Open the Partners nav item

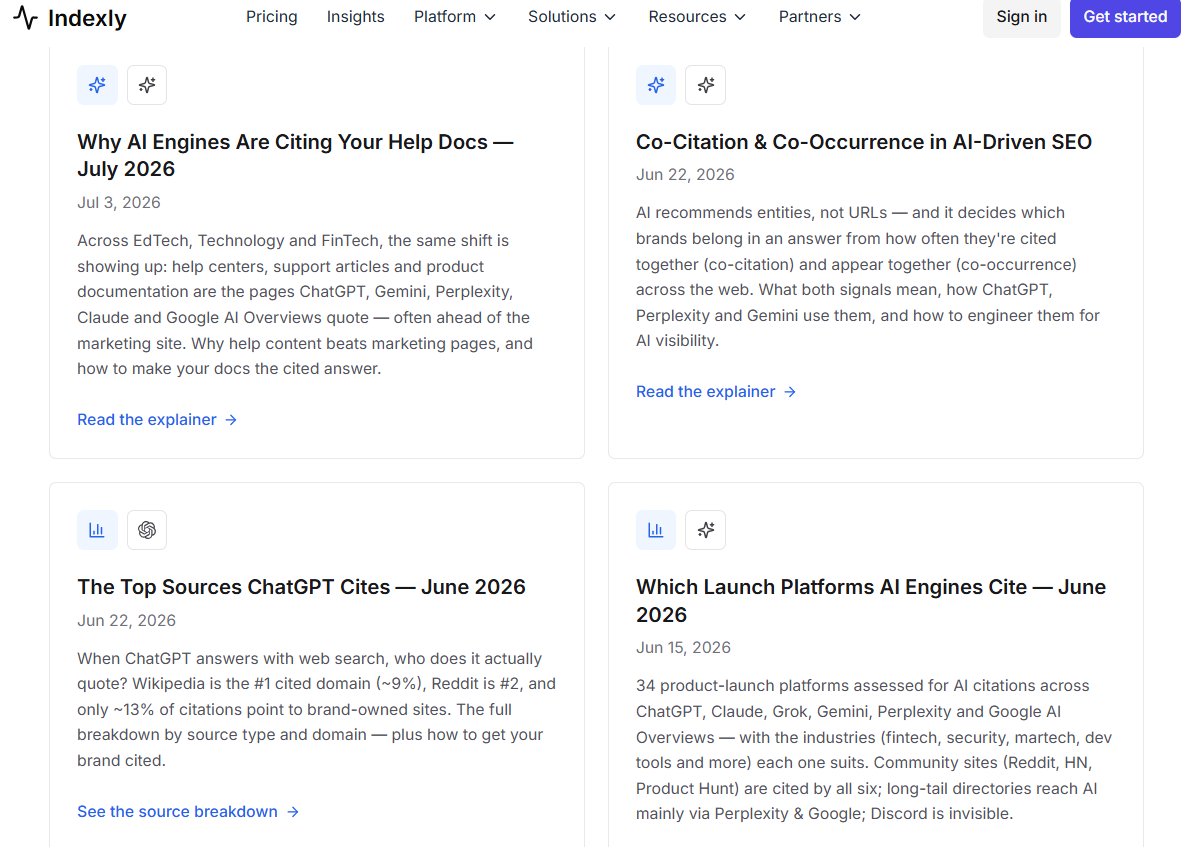coord(820,17)
